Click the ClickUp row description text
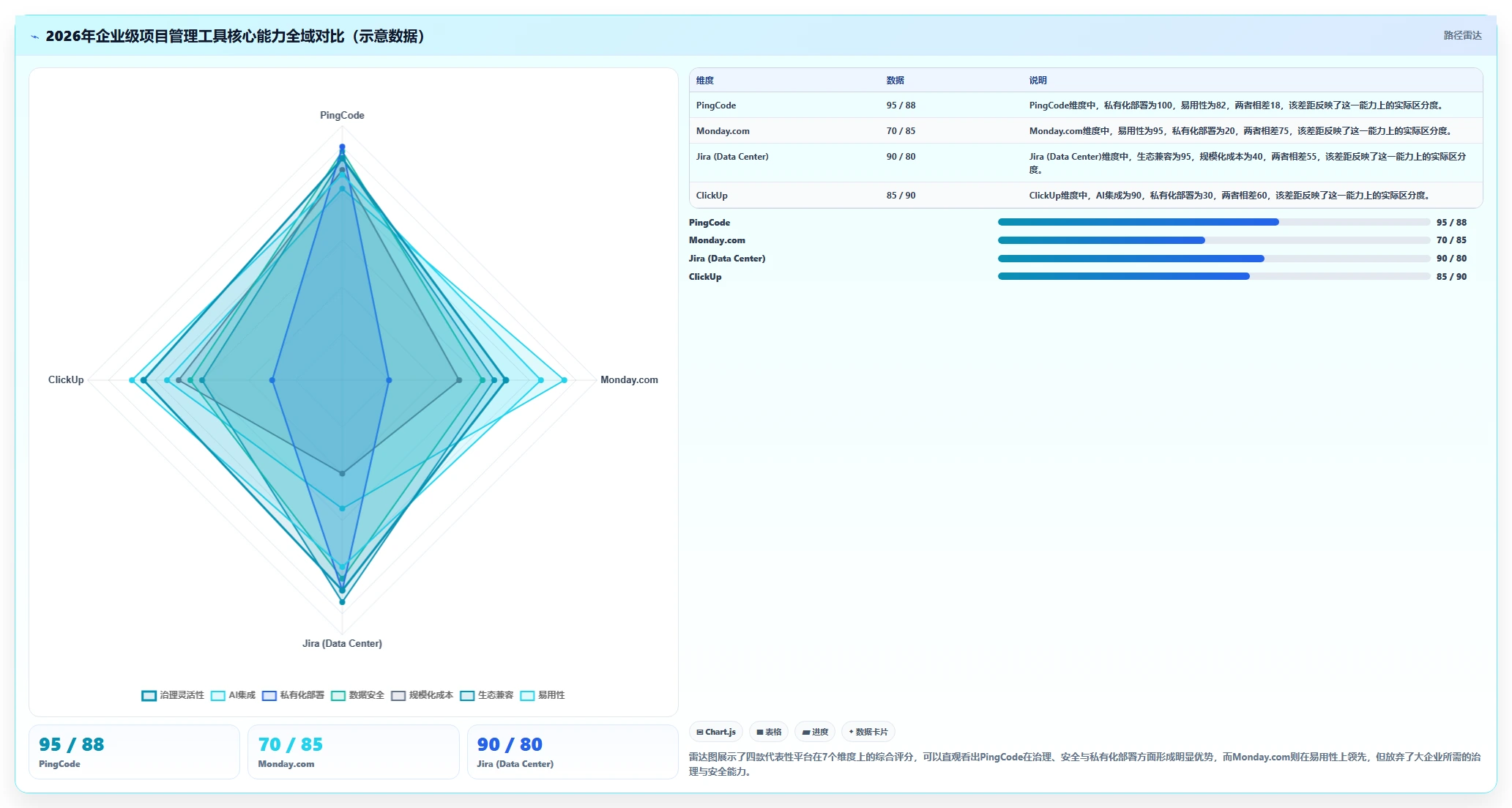The image size is (1512, 808). (x=1230, y=196)
